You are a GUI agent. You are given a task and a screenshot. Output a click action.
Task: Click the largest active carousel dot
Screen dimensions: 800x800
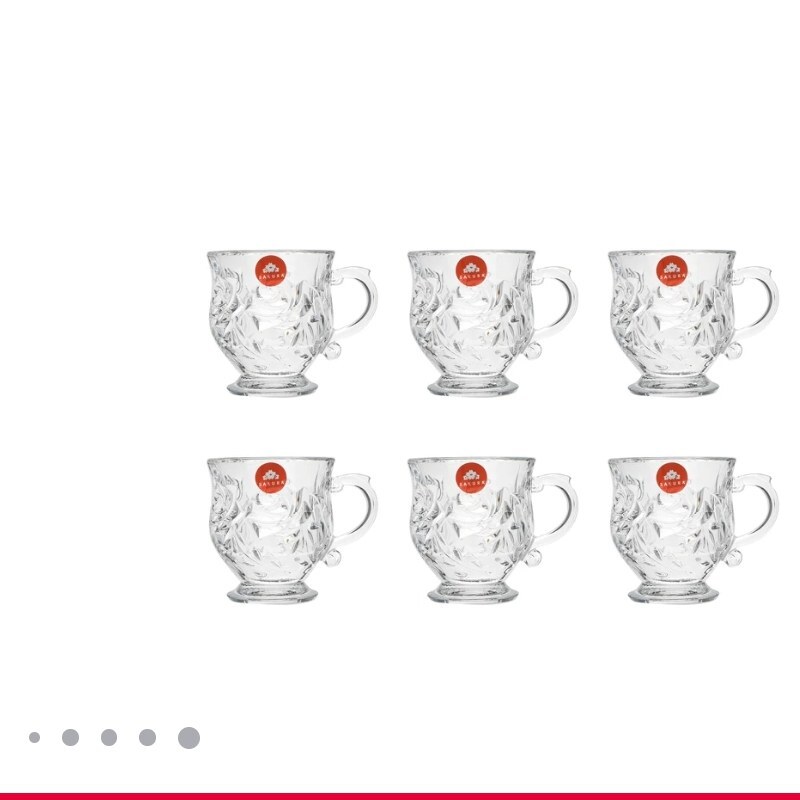tap(189, 738)
